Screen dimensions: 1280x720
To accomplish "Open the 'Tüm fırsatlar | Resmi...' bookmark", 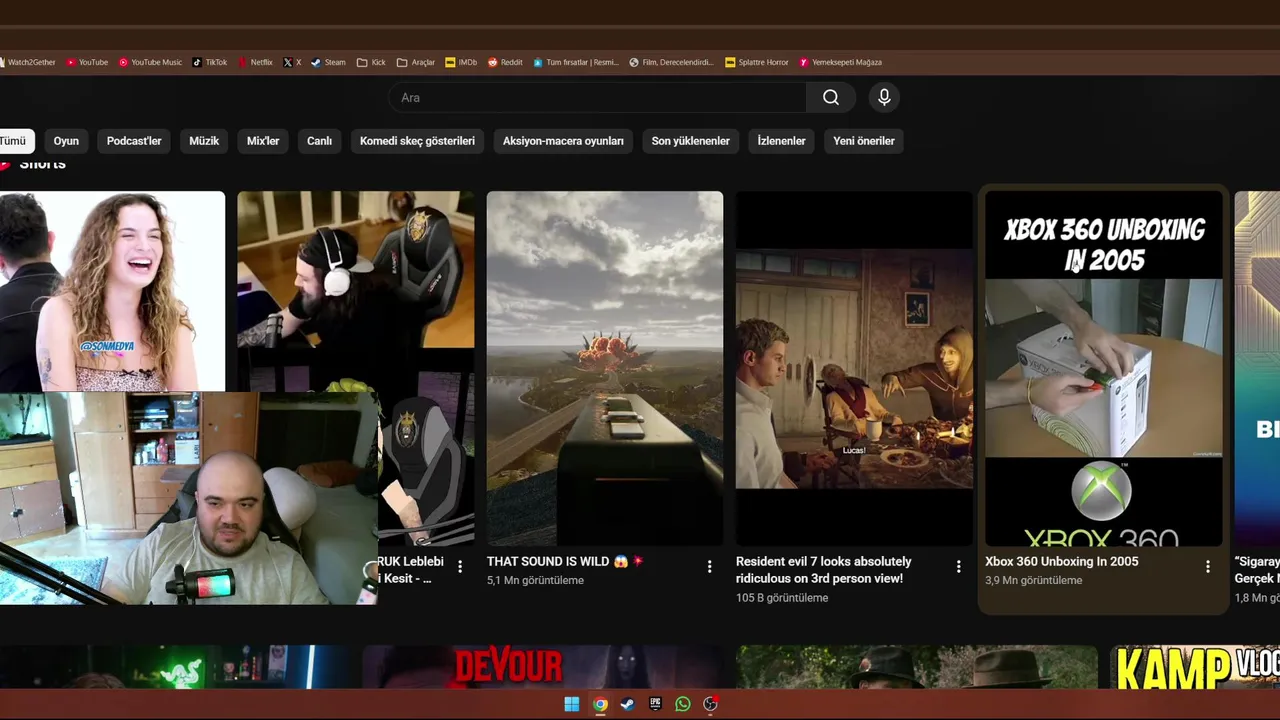I will (576, 62).
